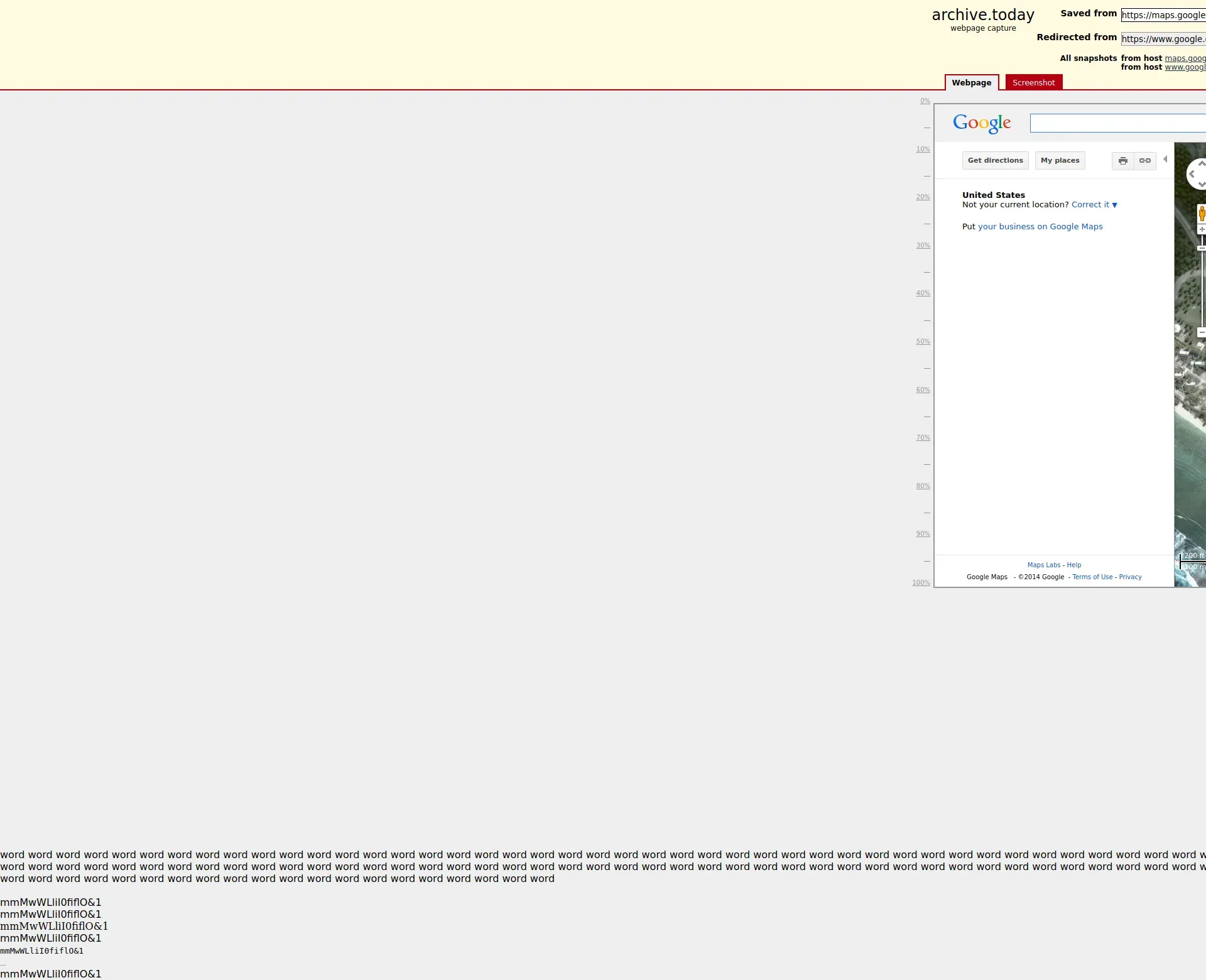Click the Saved from URL field
The width and height of the screenshot is (1206, 980).
tap(1163, 15)
